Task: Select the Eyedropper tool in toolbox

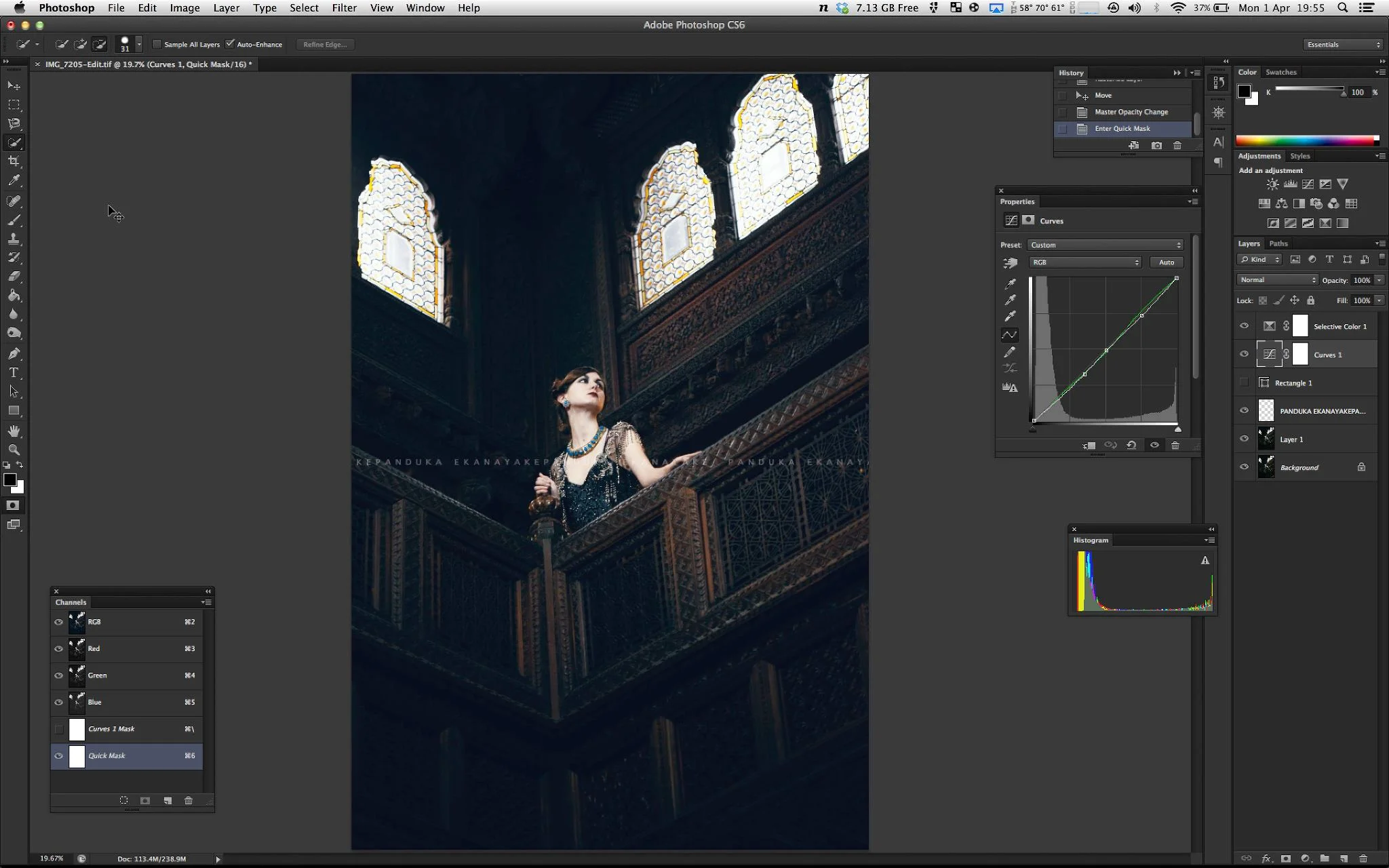Action: (x=14, y=180)
